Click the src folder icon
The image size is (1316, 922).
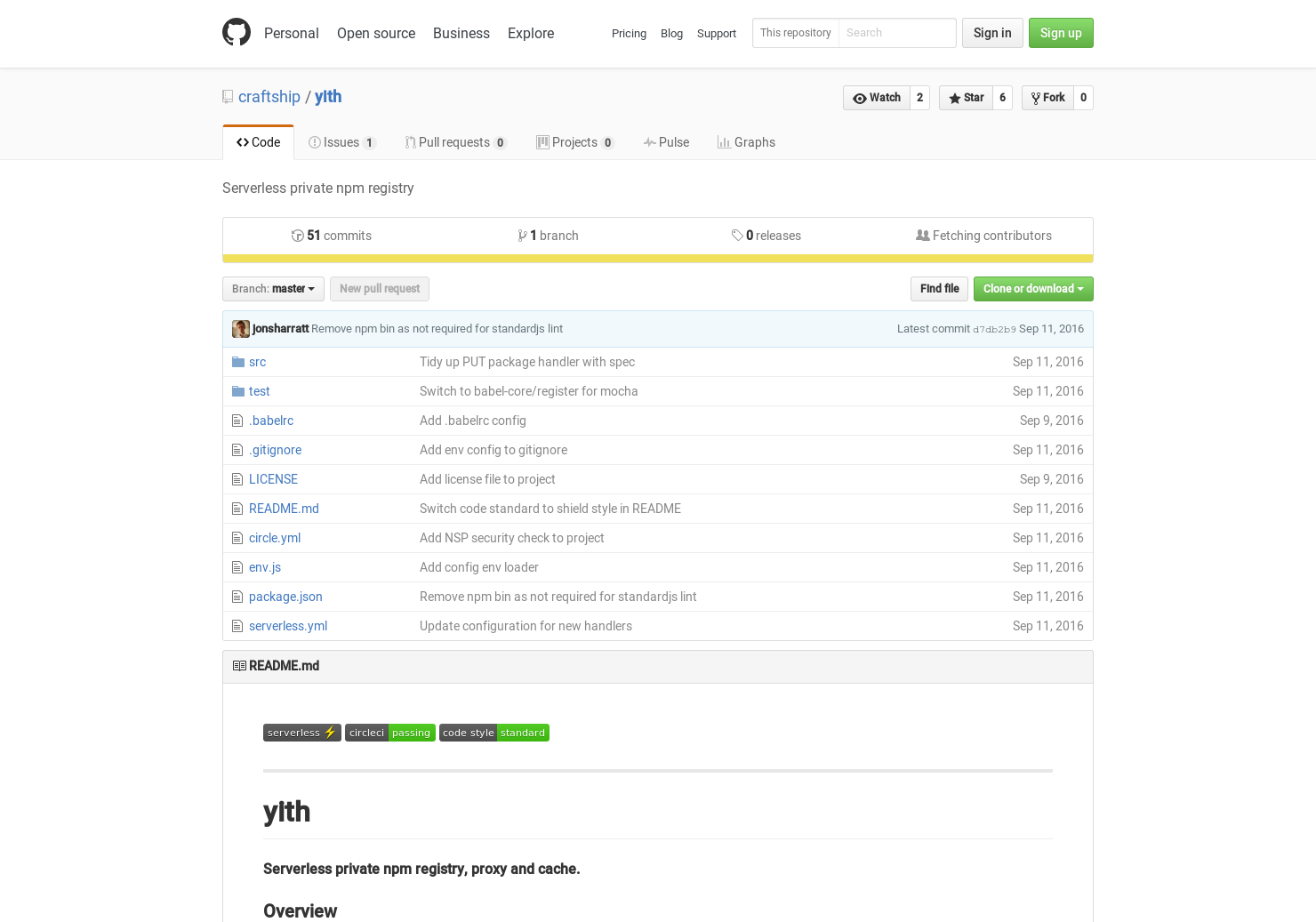pyautogui.click(x=238, y=362)
